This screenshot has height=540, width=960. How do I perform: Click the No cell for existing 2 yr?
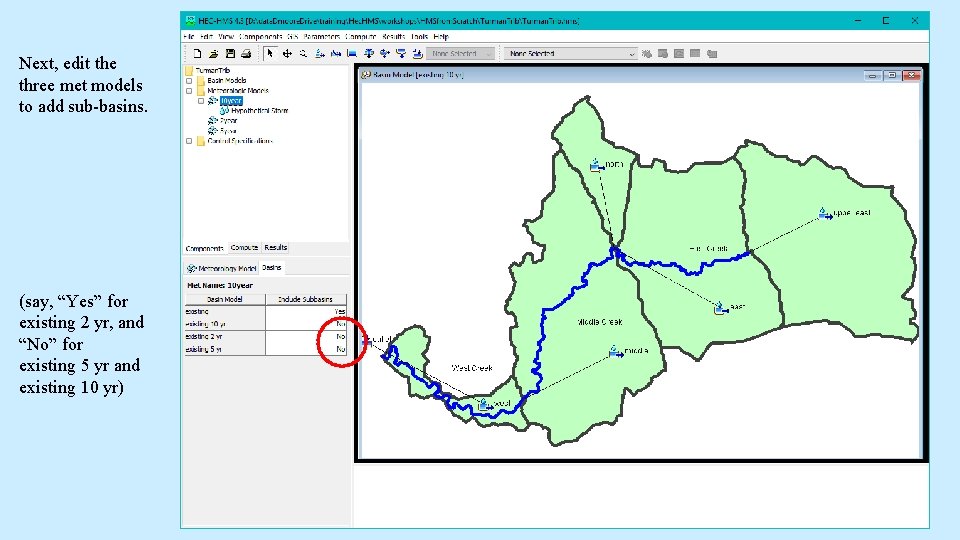(306, 337)
